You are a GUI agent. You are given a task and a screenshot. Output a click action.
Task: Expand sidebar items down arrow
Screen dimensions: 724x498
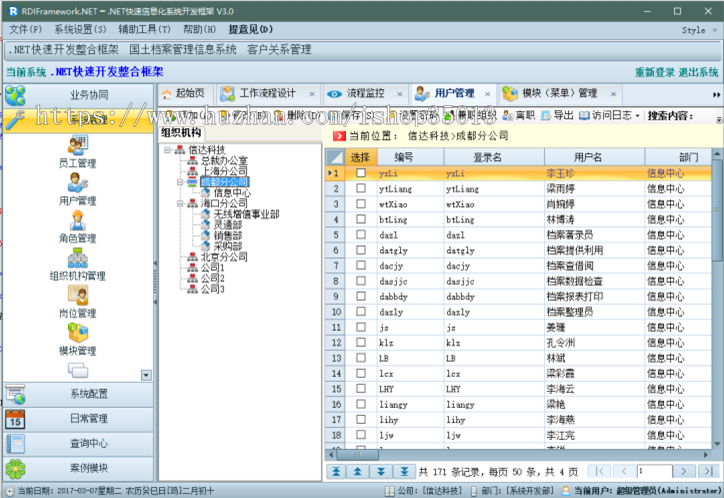146,375
